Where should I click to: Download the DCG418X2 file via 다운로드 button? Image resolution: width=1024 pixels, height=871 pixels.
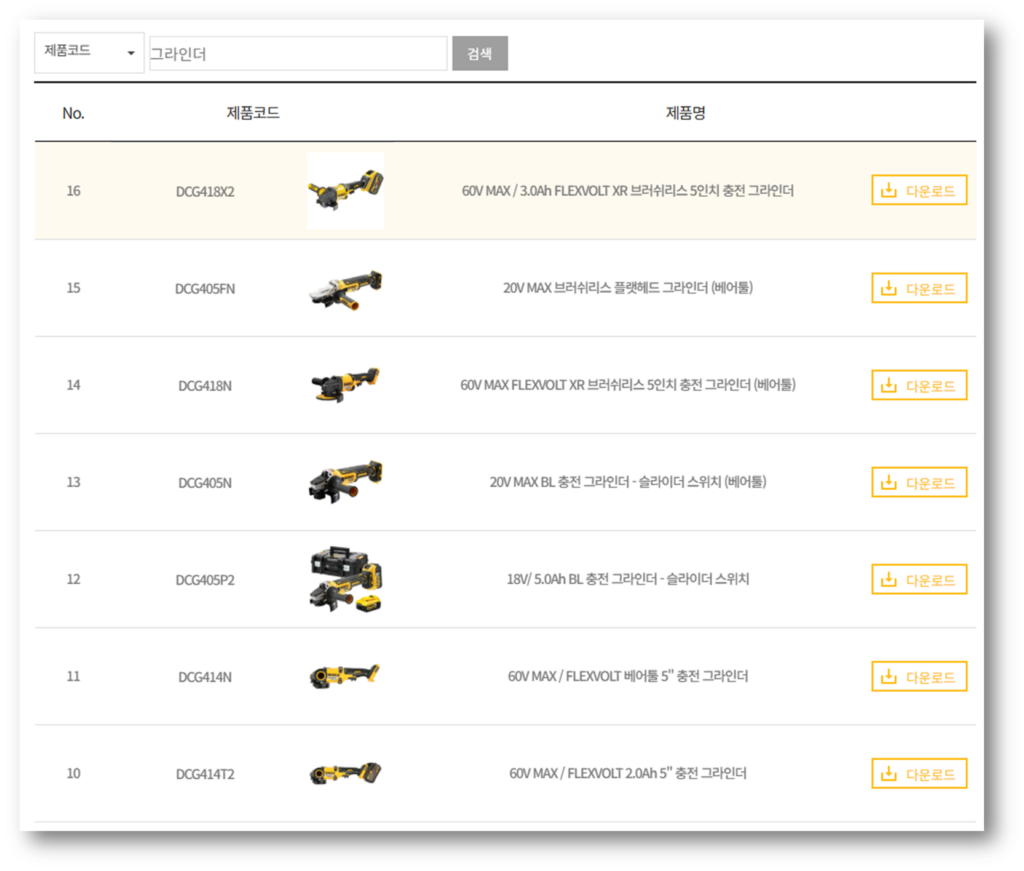coord(919,190)
